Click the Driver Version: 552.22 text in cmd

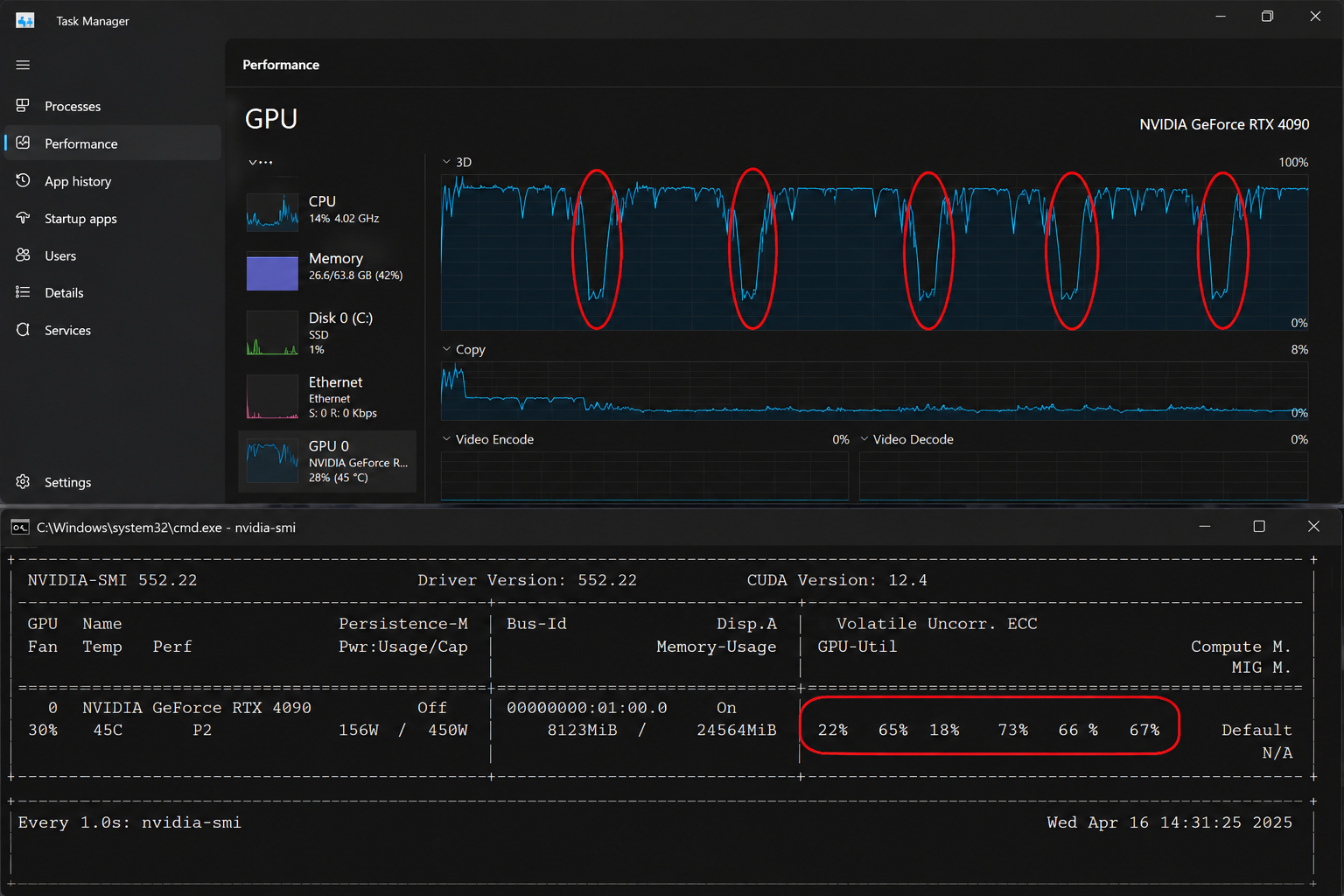(x=527, y=580)
